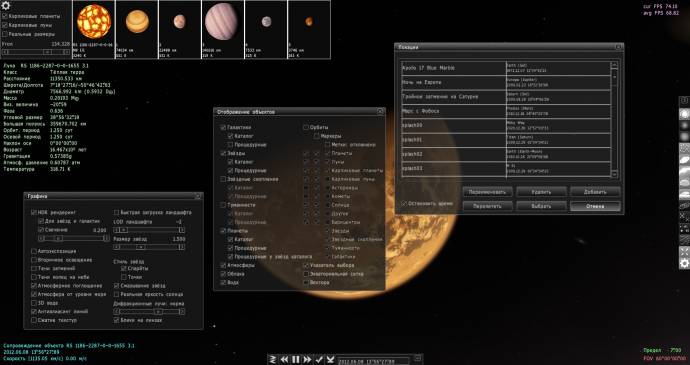This screenshot has height=365, width=690.
Task: Enable Экваториальная сетка checkbox
Action: [306, 274]
